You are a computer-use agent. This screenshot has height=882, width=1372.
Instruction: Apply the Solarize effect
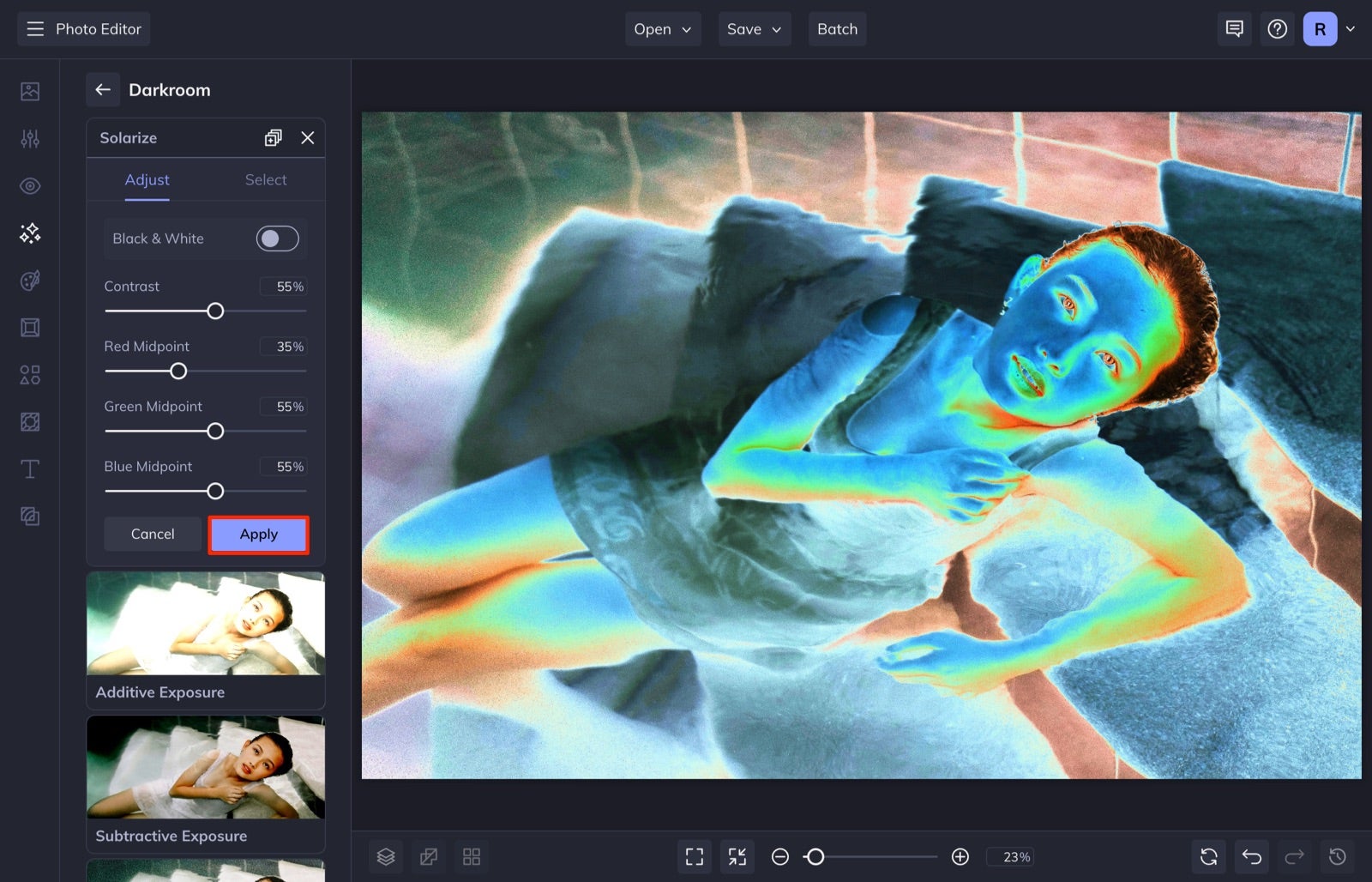pyautogui.click(x=258, y=534)
